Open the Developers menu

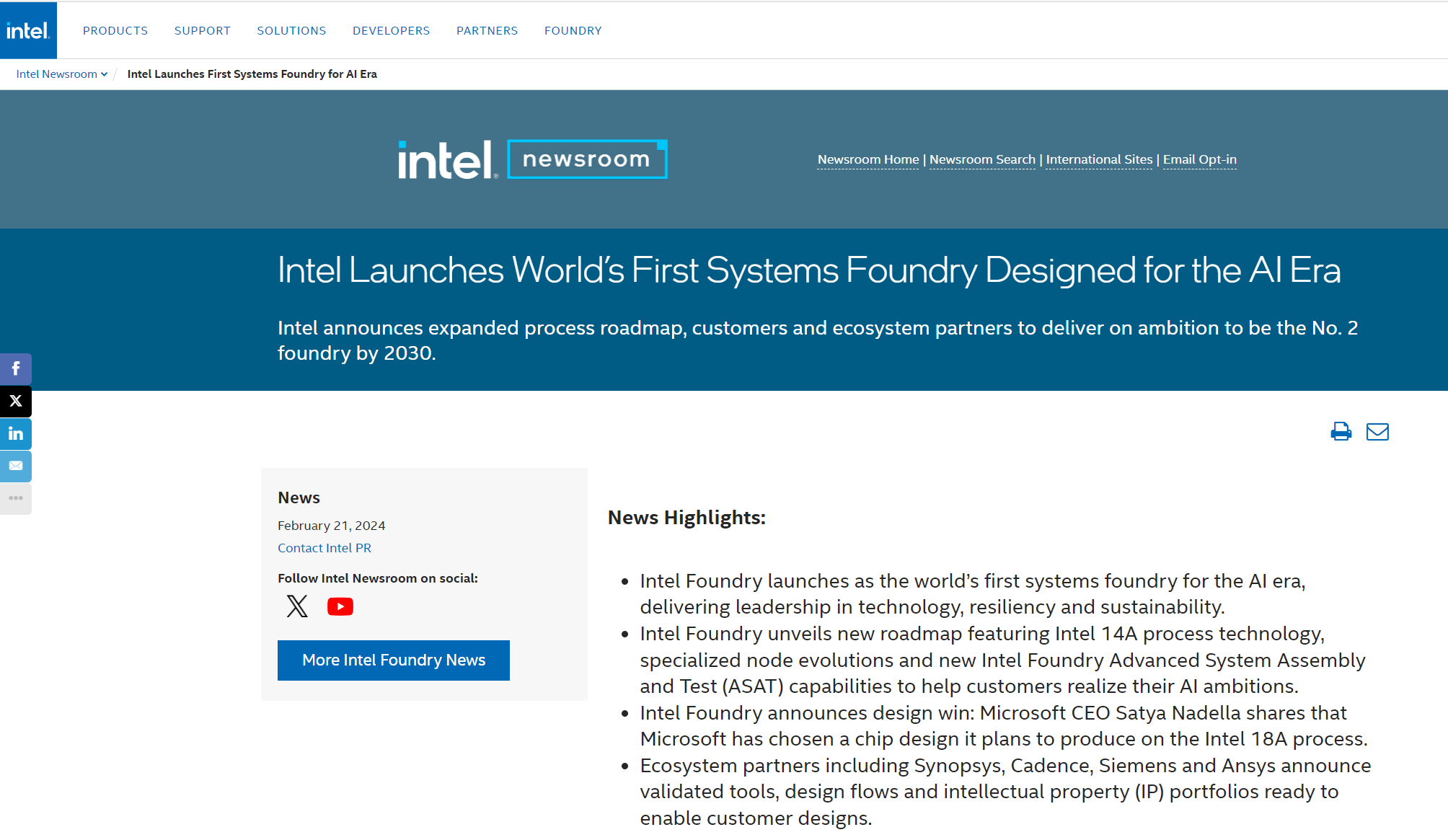point(391,31)
